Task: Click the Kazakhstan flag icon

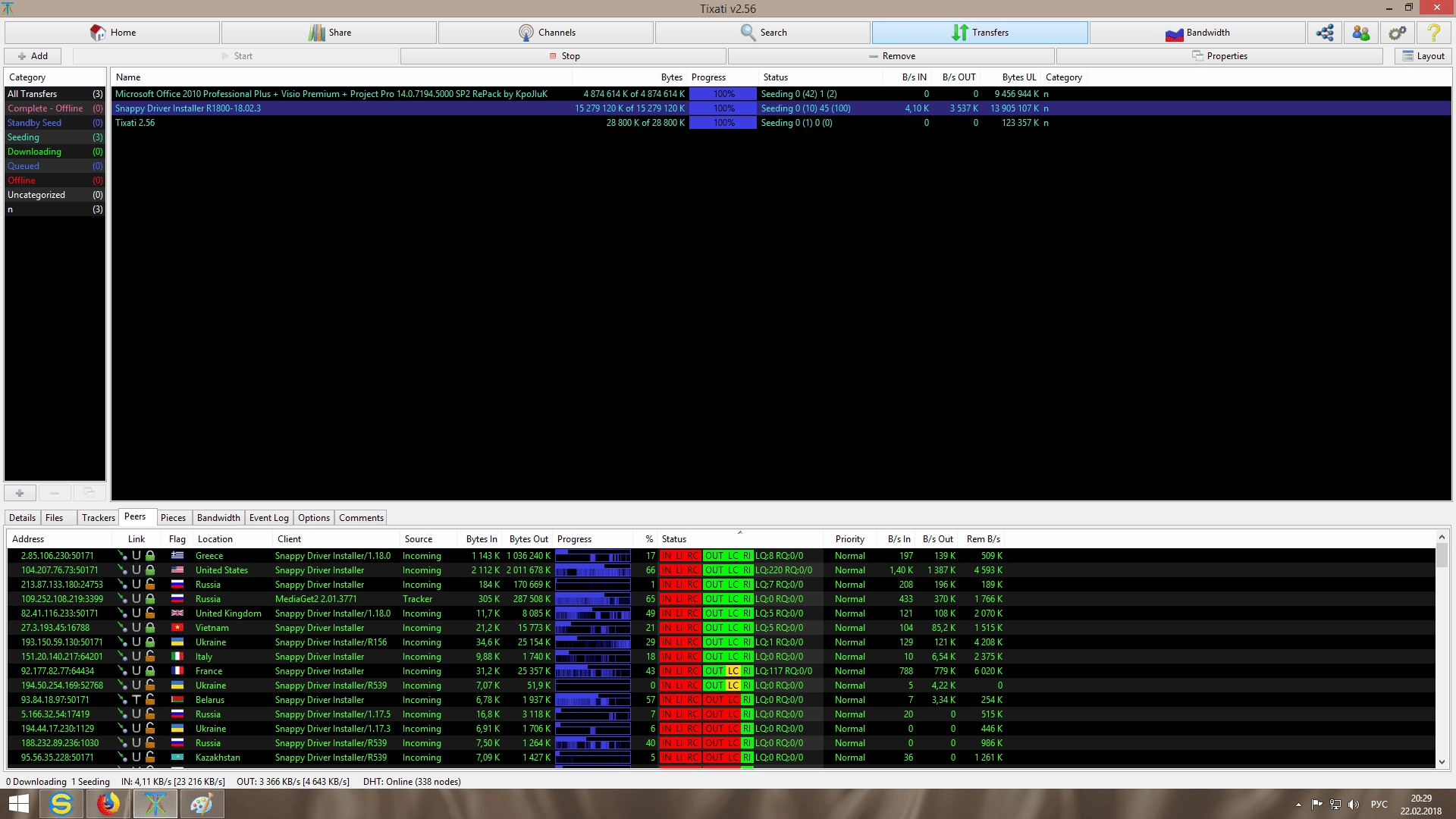Action: click(177, 758)
